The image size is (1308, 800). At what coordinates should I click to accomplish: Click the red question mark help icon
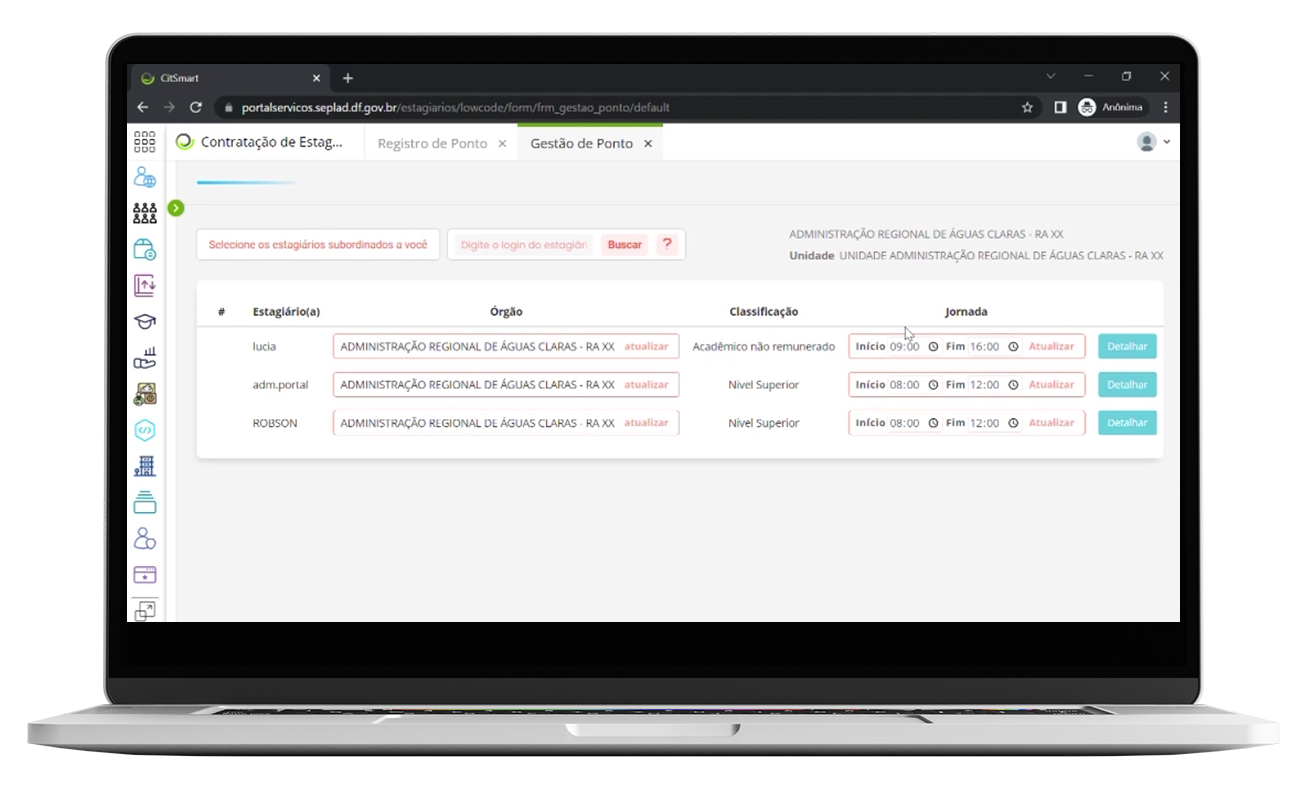click(x=667, y=244)
